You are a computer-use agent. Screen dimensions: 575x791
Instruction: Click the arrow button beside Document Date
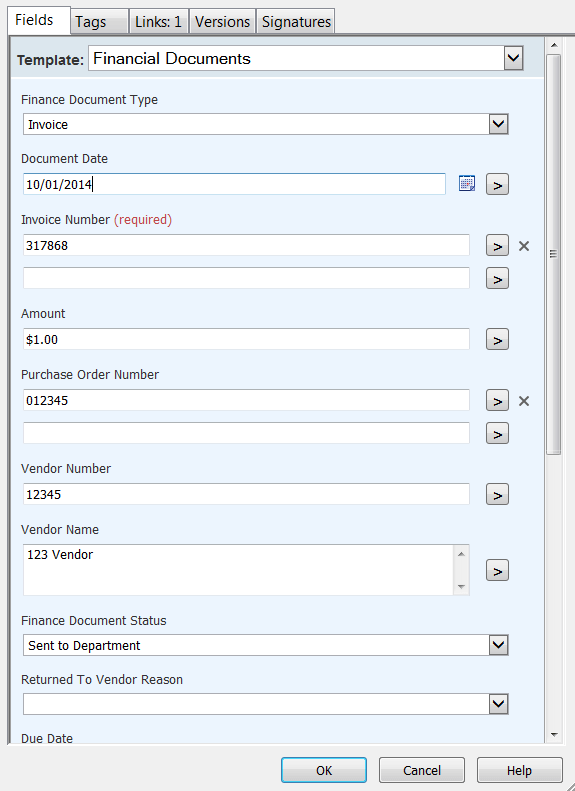tap(497, 185)
